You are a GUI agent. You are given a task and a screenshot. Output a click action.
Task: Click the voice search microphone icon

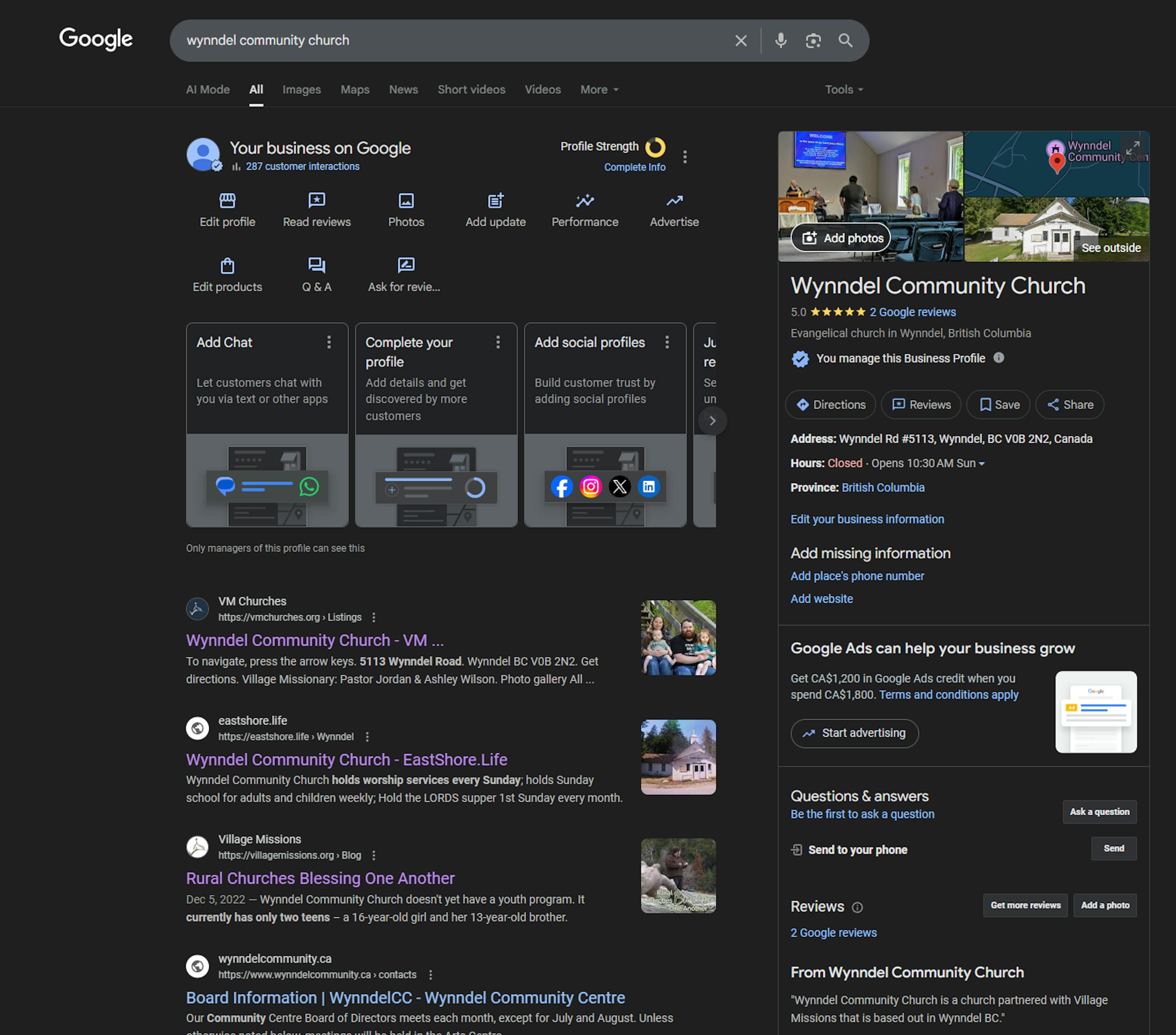(780, 40)
